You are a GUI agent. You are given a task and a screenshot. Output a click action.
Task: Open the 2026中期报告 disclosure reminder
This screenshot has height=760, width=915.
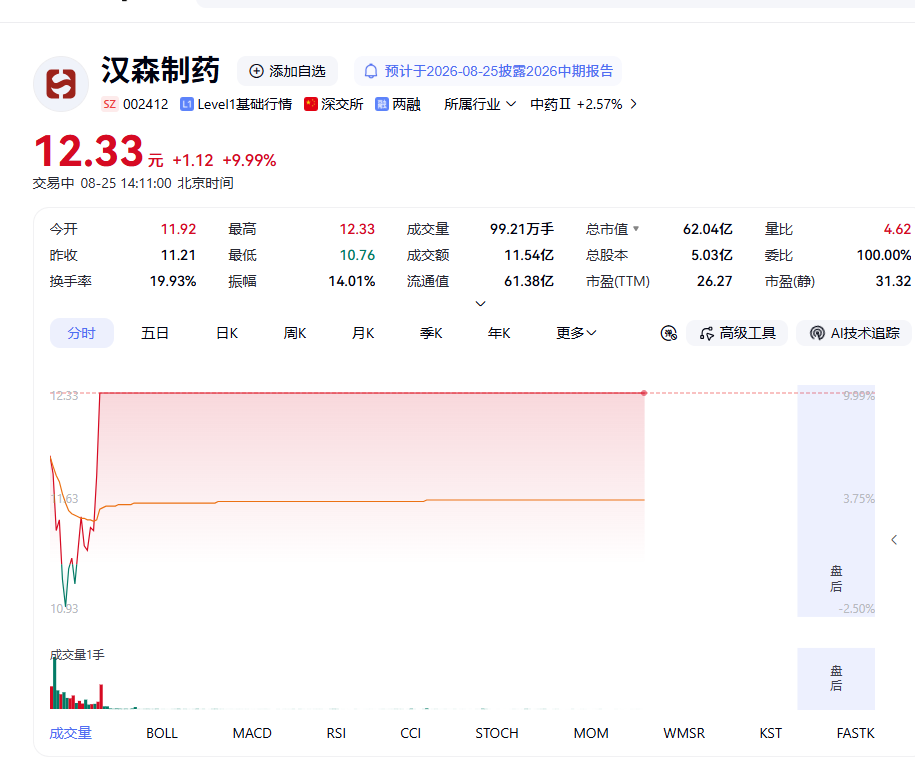[x=488, y=71]
